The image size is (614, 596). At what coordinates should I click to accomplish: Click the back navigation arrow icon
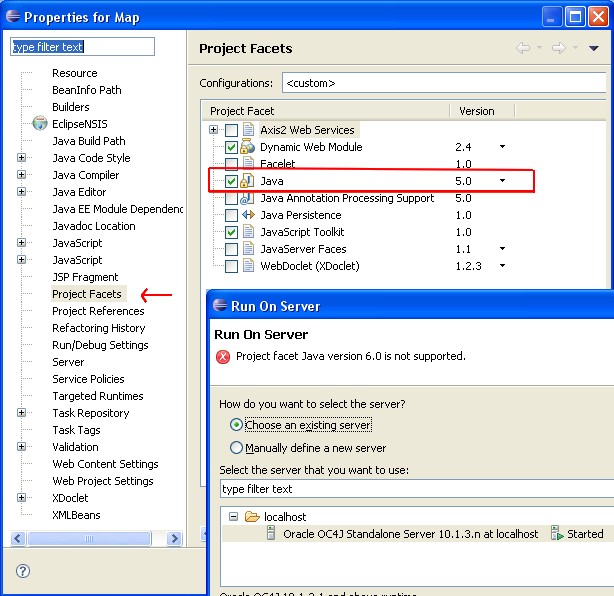pyautogui.click(x=522, y=48)
